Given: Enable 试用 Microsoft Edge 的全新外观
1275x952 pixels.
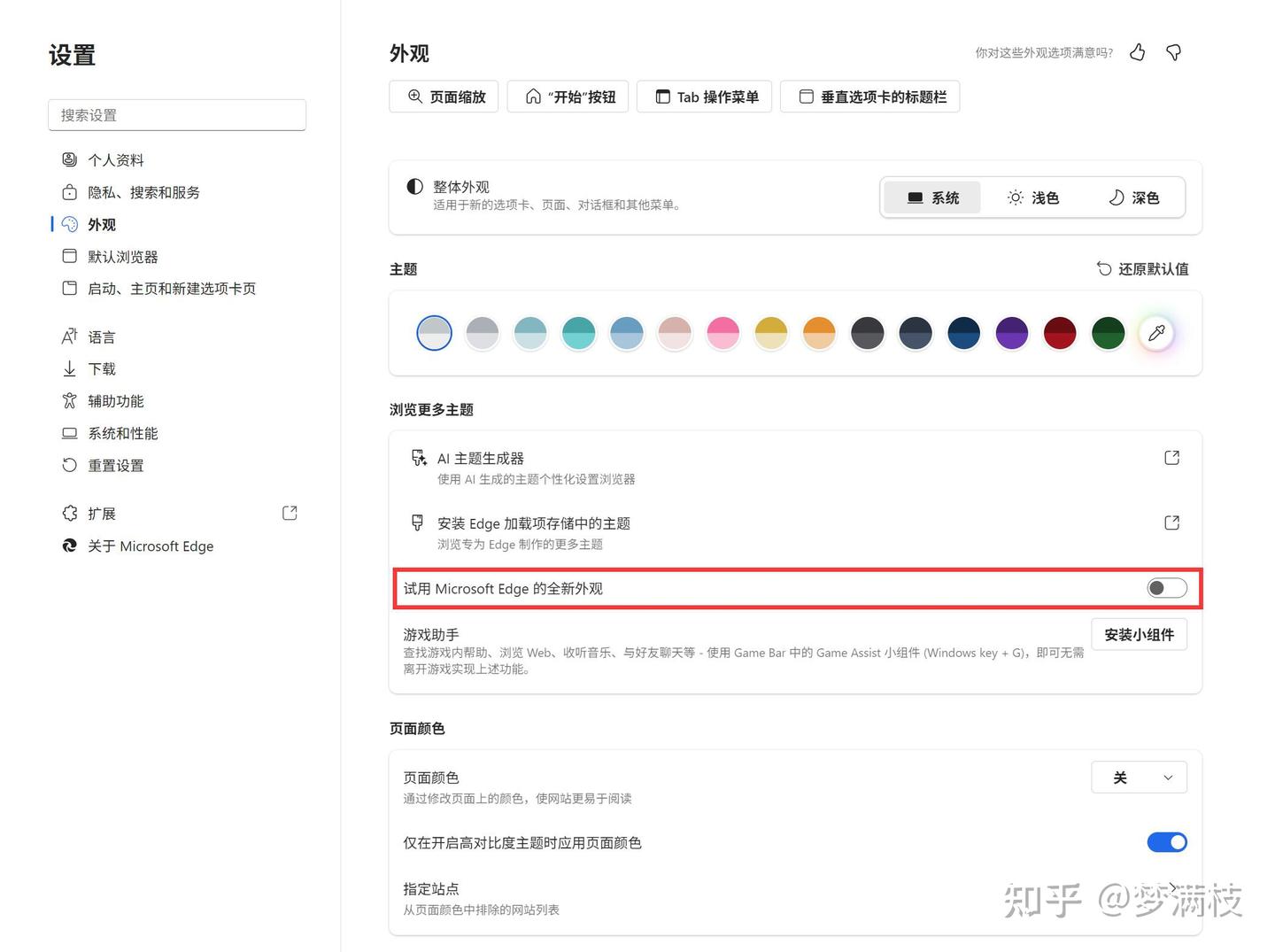Looking at the screenshot, I should 1167,587.
